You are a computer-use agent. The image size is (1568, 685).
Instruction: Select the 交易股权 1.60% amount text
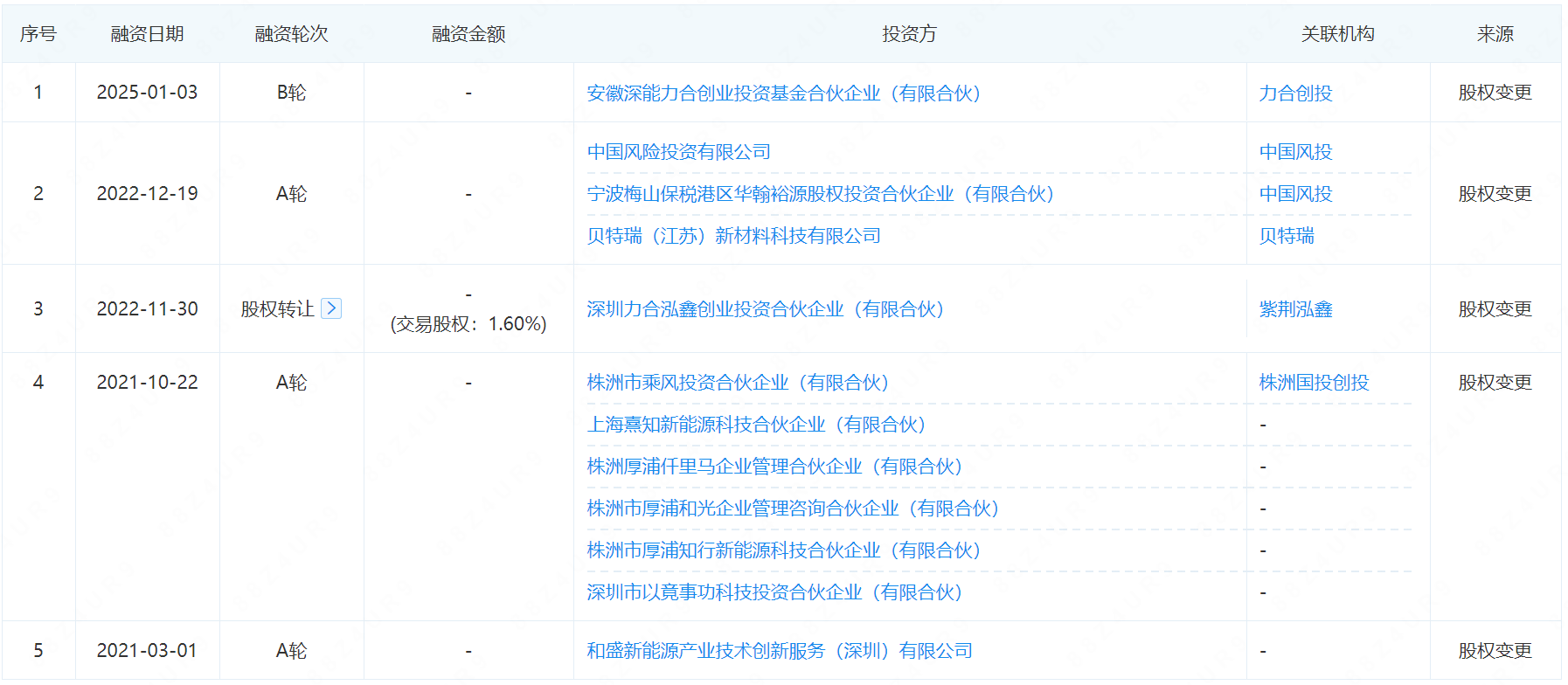click(468, 324)
